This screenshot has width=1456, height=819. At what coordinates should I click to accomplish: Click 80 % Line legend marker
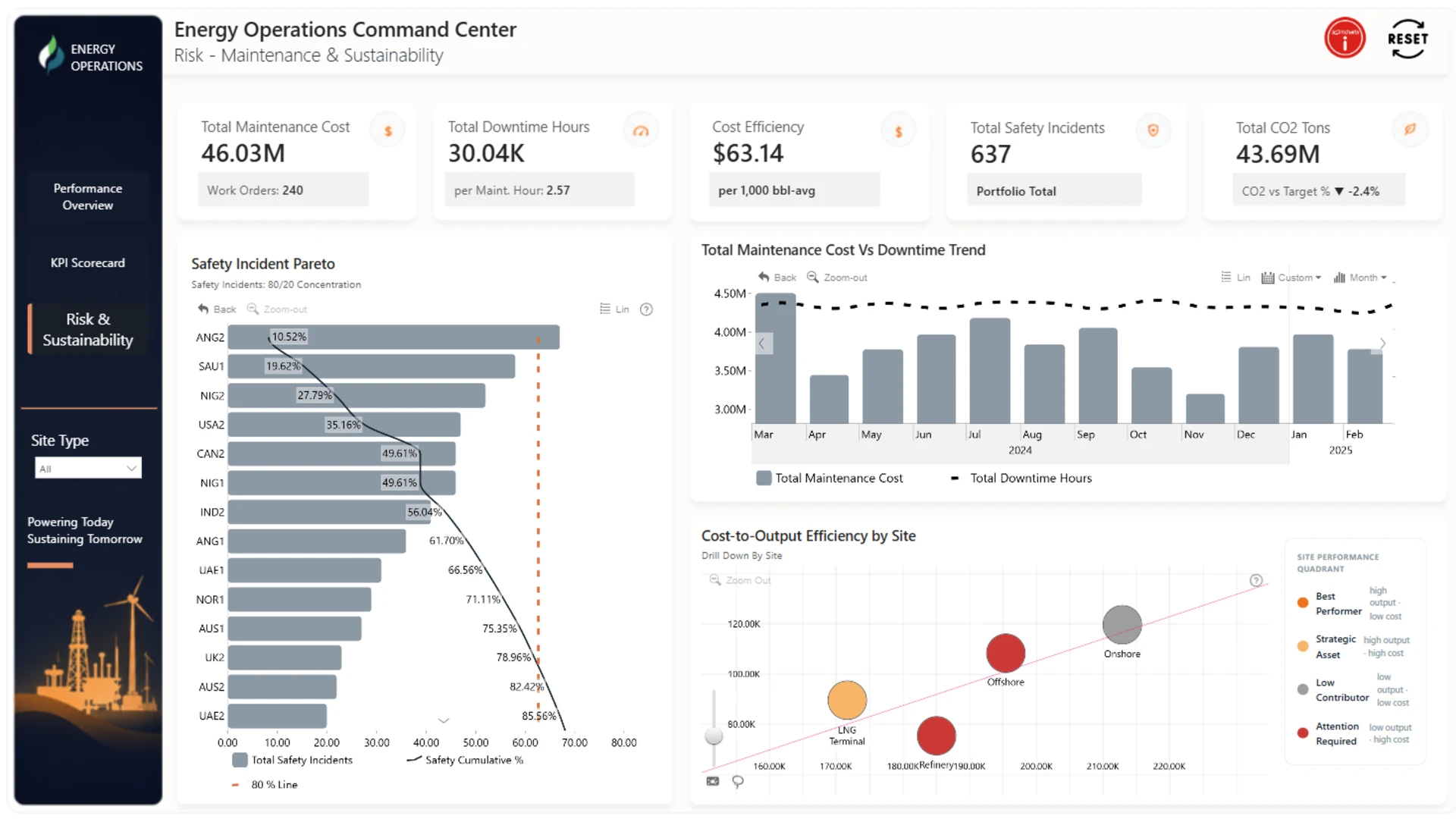point(235,785)
